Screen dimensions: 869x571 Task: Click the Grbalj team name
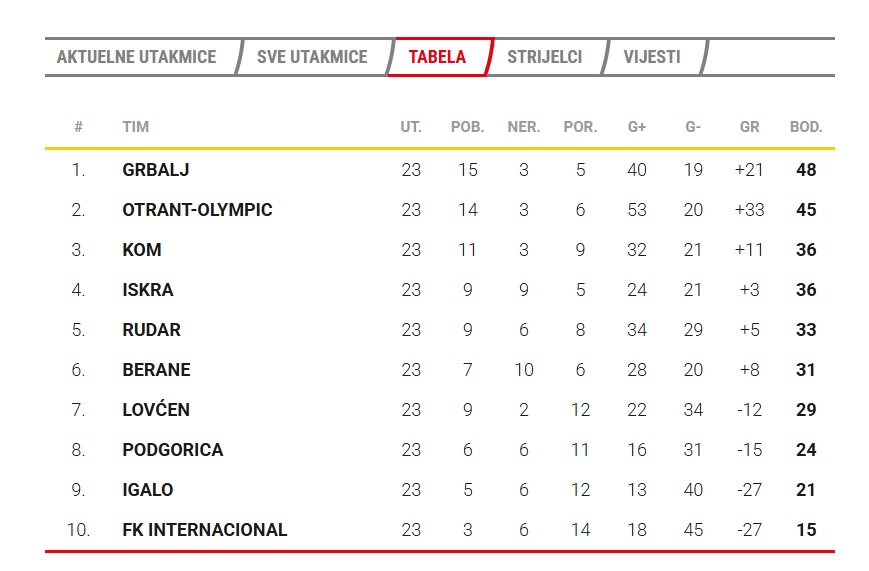click(156, 170)
